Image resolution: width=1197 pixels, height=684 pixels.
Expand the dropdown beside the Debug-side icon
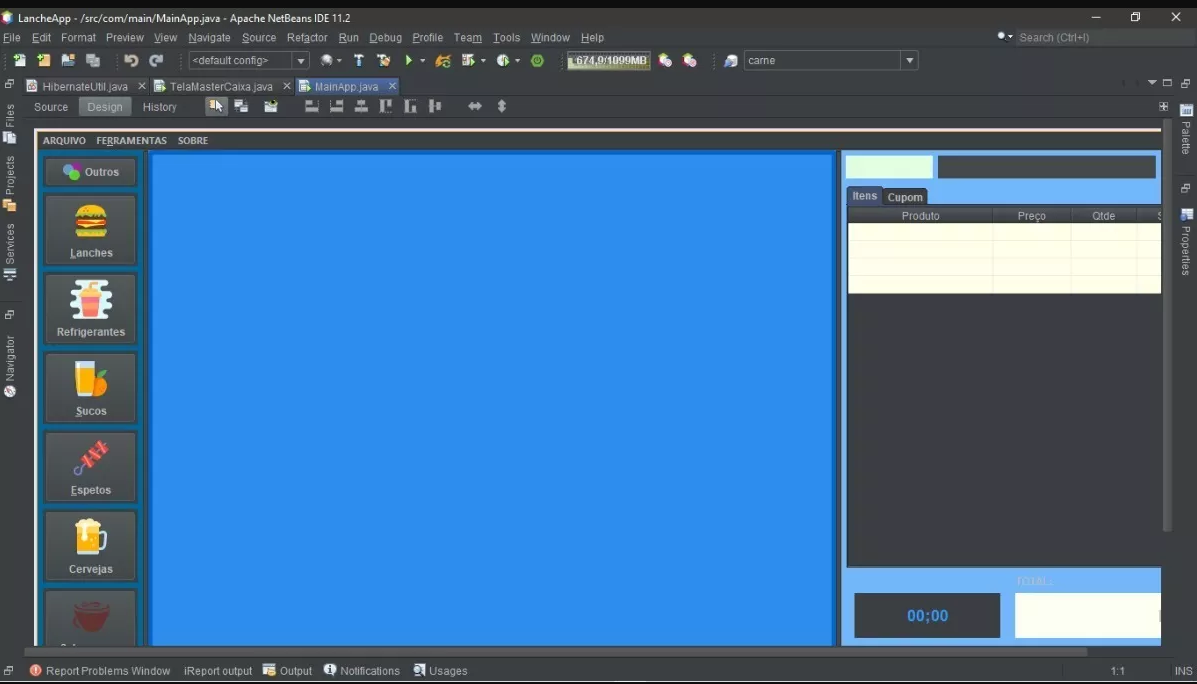483,60
